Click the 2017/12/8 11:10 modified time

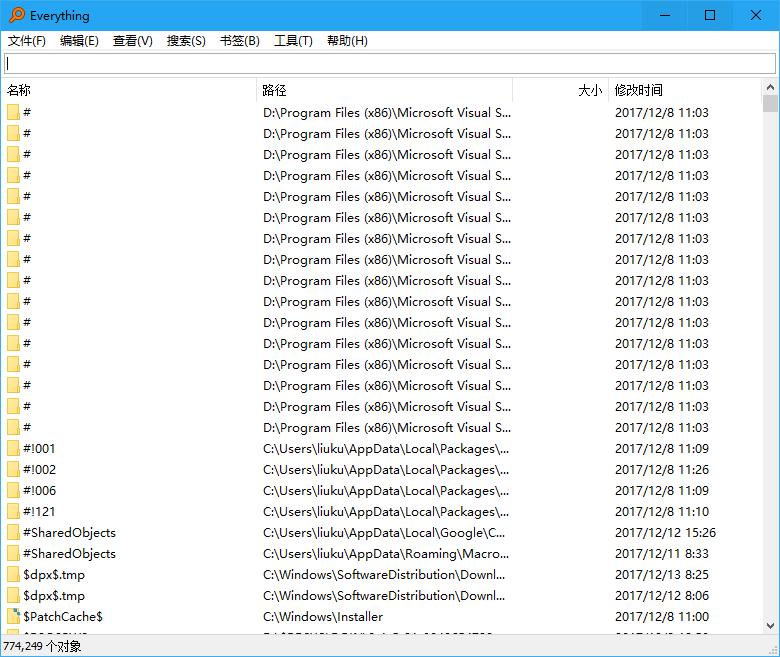pos(662,511)
